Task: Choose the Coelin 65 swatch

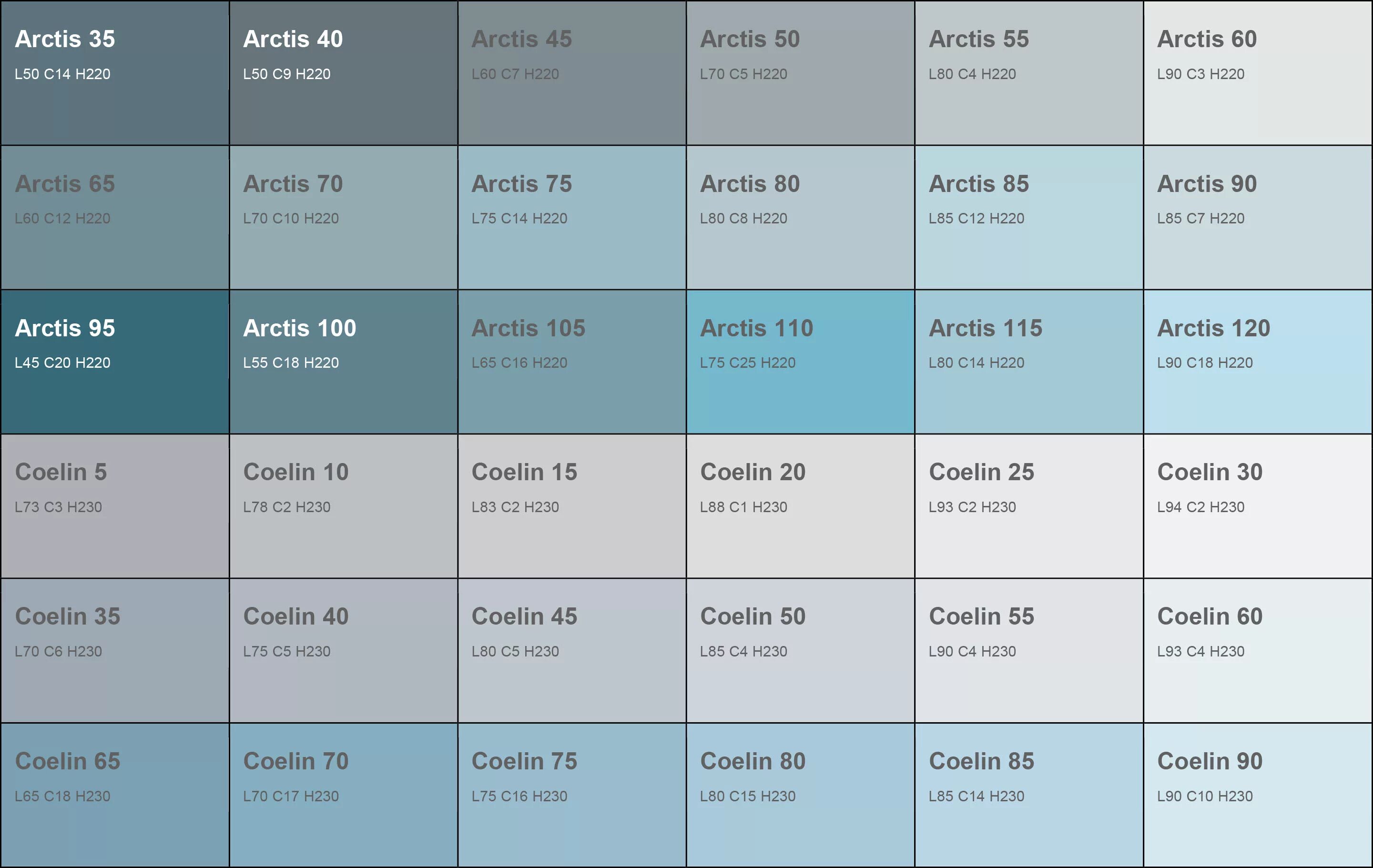Action: point(114,795)
